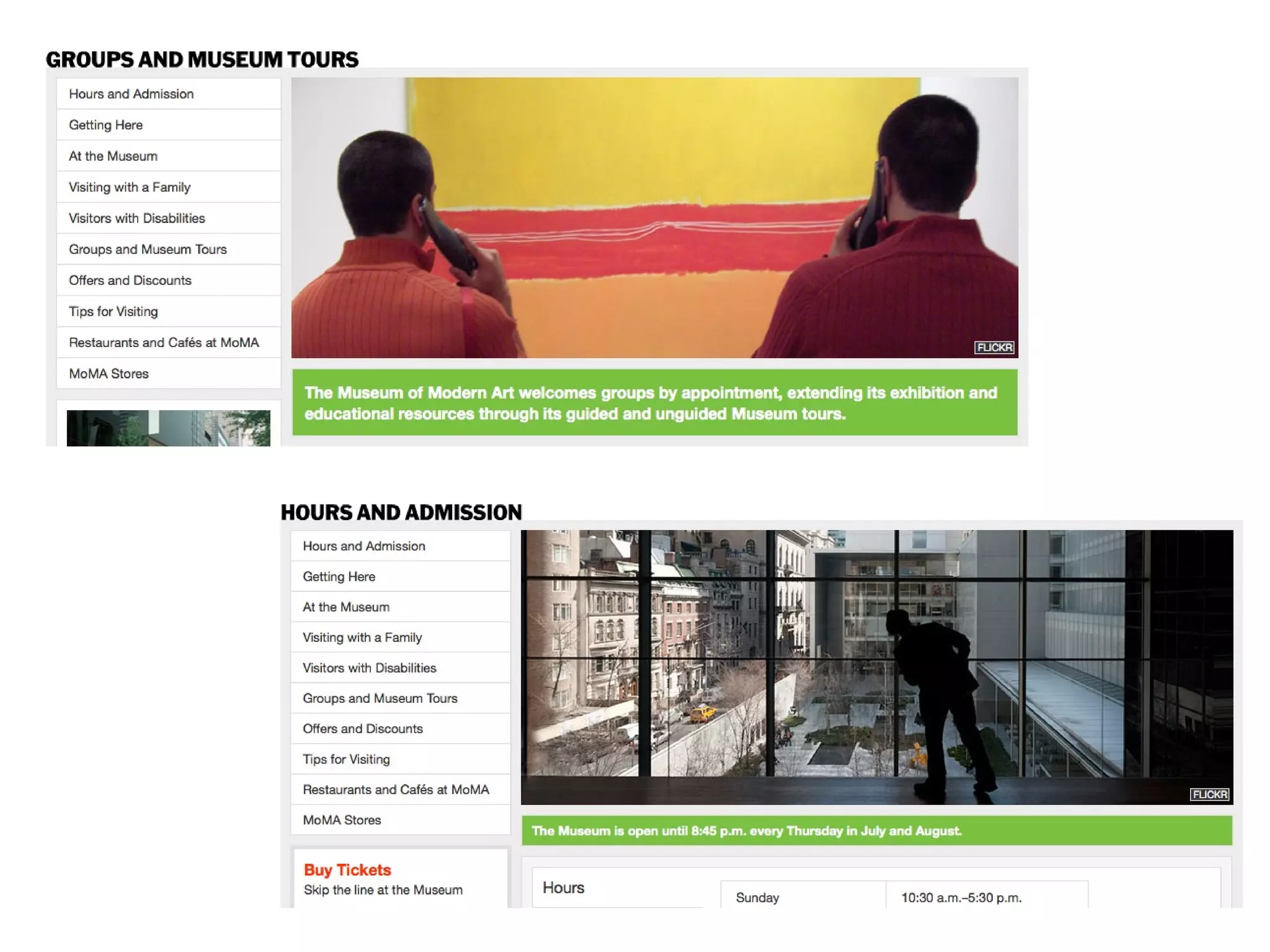This screenshot has width=1270, height=952.
Task: Click the silhouette window photo banner
Action: point(876,666)
